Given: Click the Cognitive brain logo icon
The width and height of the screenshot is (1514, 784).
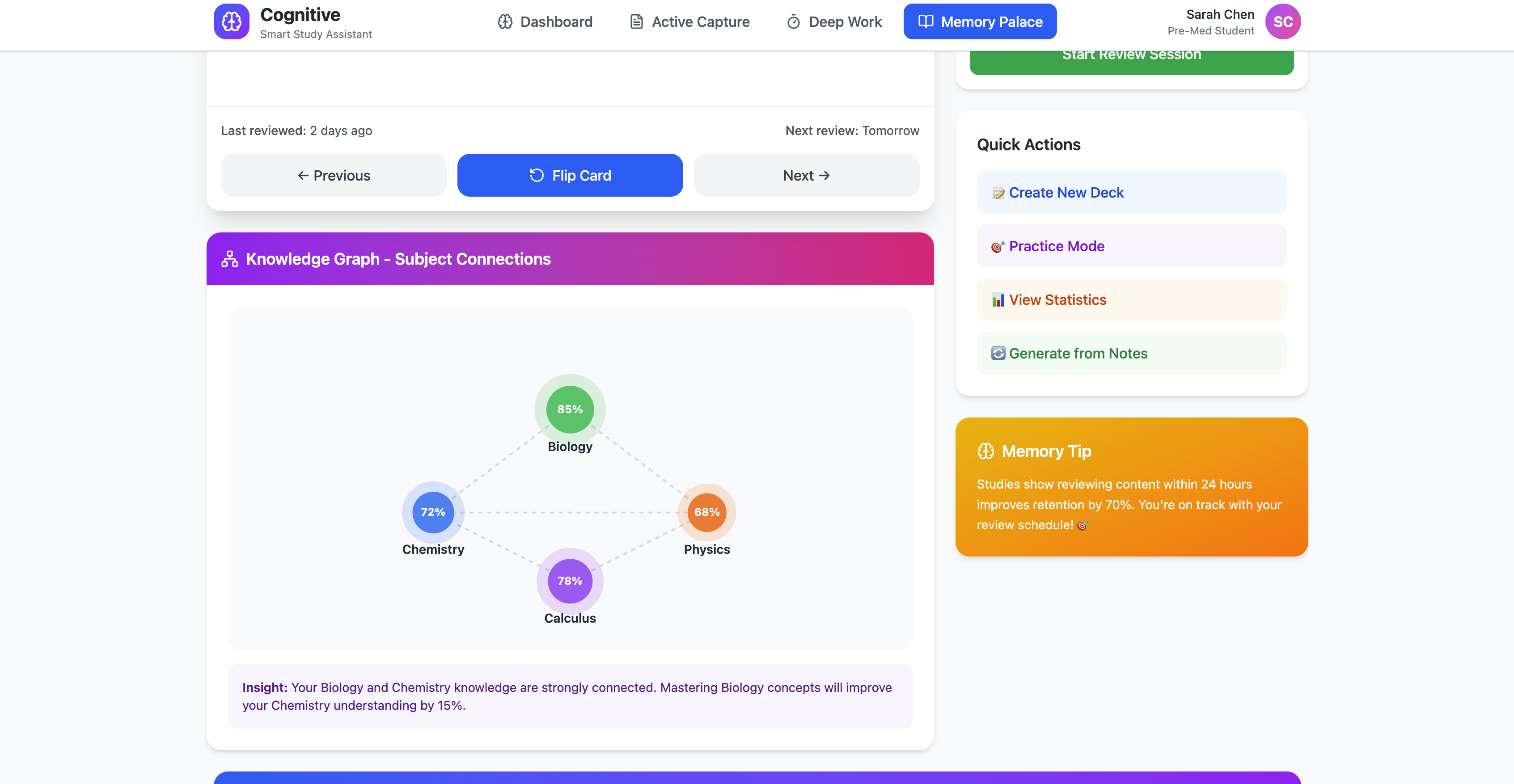Looking at the screenshot, I should [x=231, y=22].
